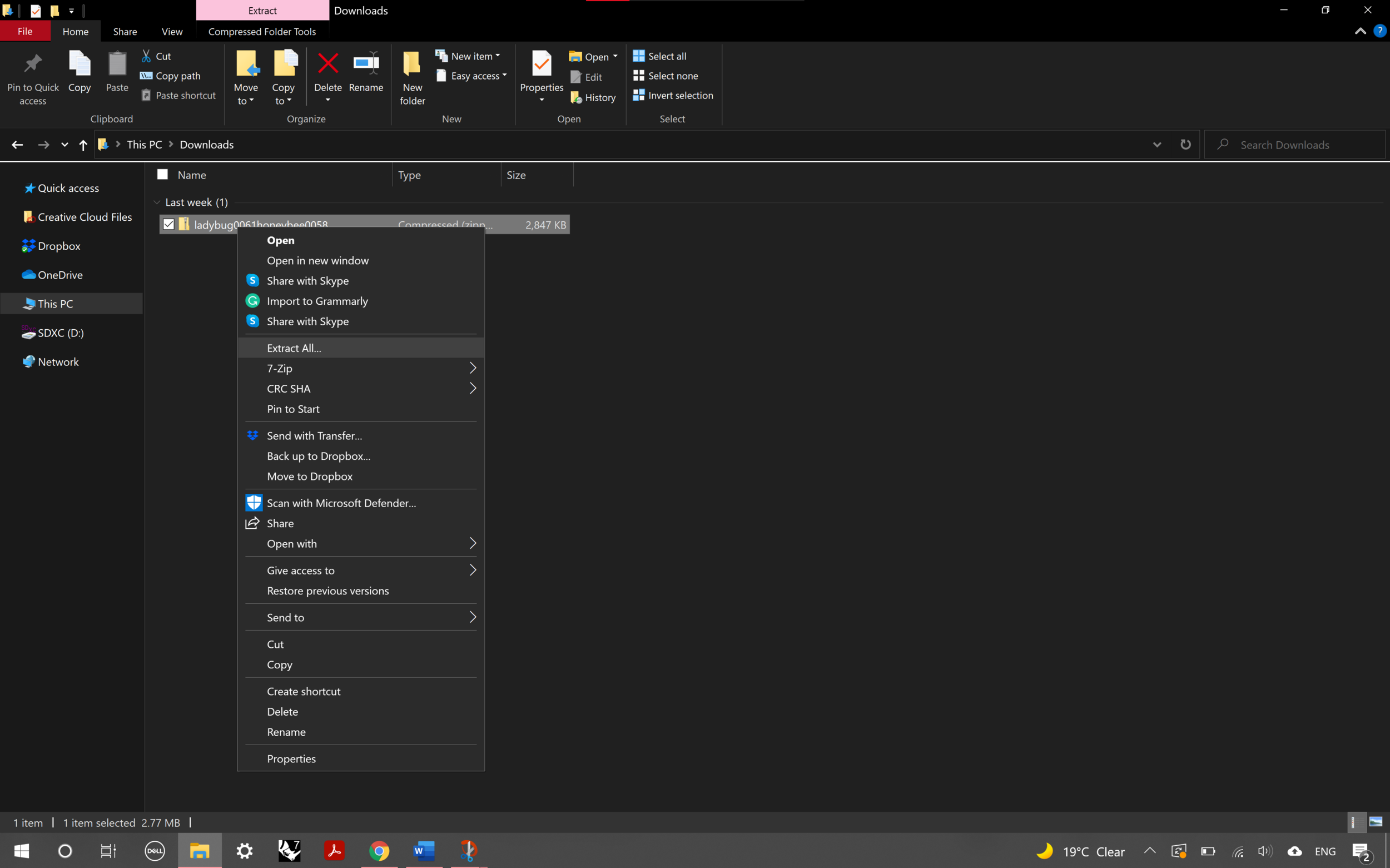This screenshot has width=1390, height=868.
Task: Open the 7-Zip submenu
Action: (360, 368)
